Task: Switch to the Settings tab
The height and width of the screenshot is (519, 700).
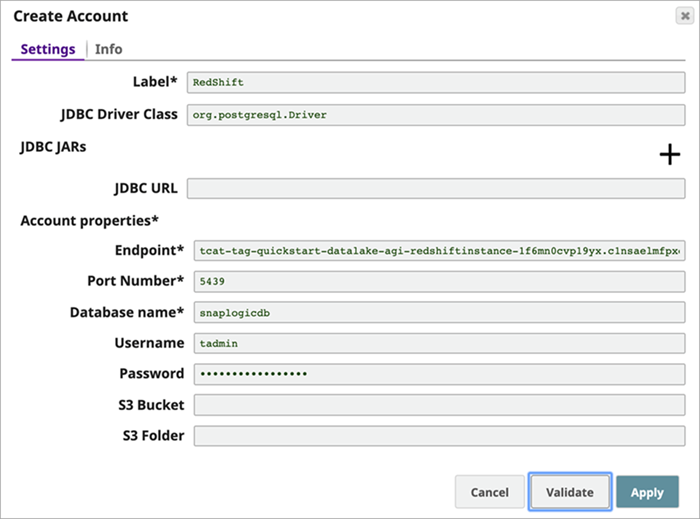Action: coord(48,49)
